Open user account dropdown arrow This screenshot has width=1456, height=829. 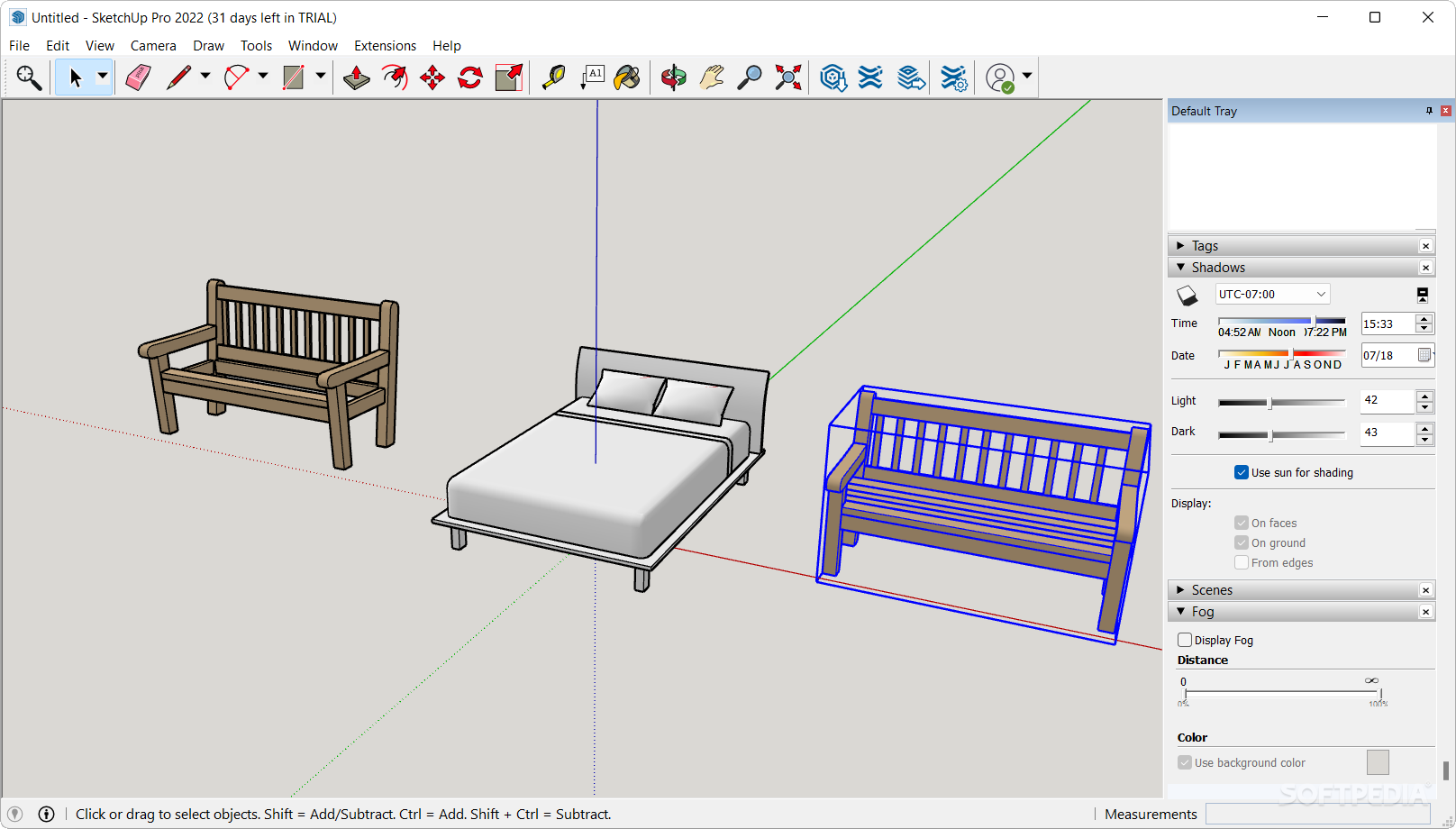coord(1026,77)
